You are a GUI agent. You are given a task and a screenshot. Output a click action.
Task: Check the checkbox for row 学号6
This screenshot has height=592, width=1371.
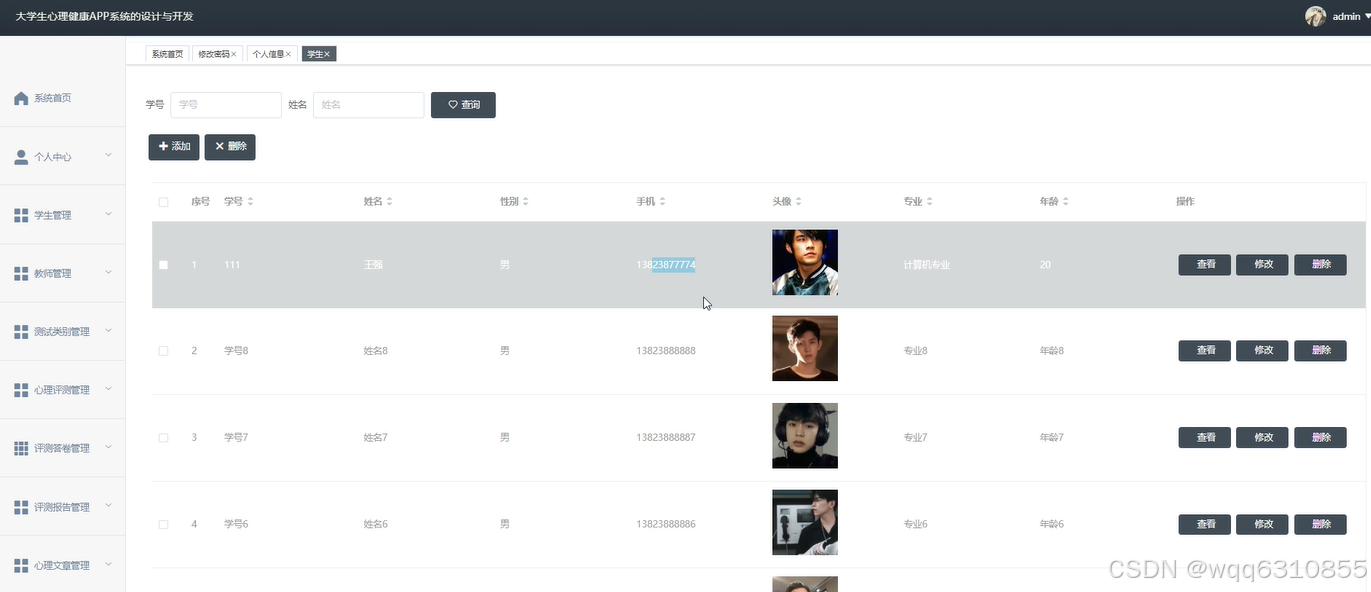pyautogui.click(x=164, y=524)
